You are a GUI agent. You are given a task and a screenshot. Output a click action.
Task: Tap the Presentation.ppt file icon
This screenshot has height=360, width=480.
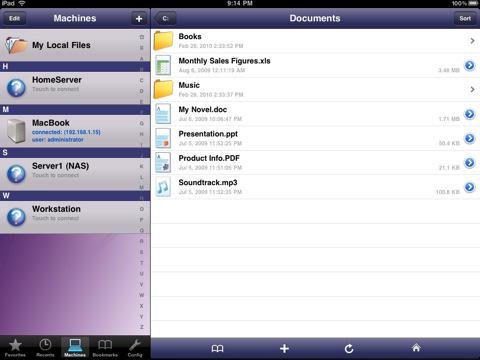click(163, 138)
